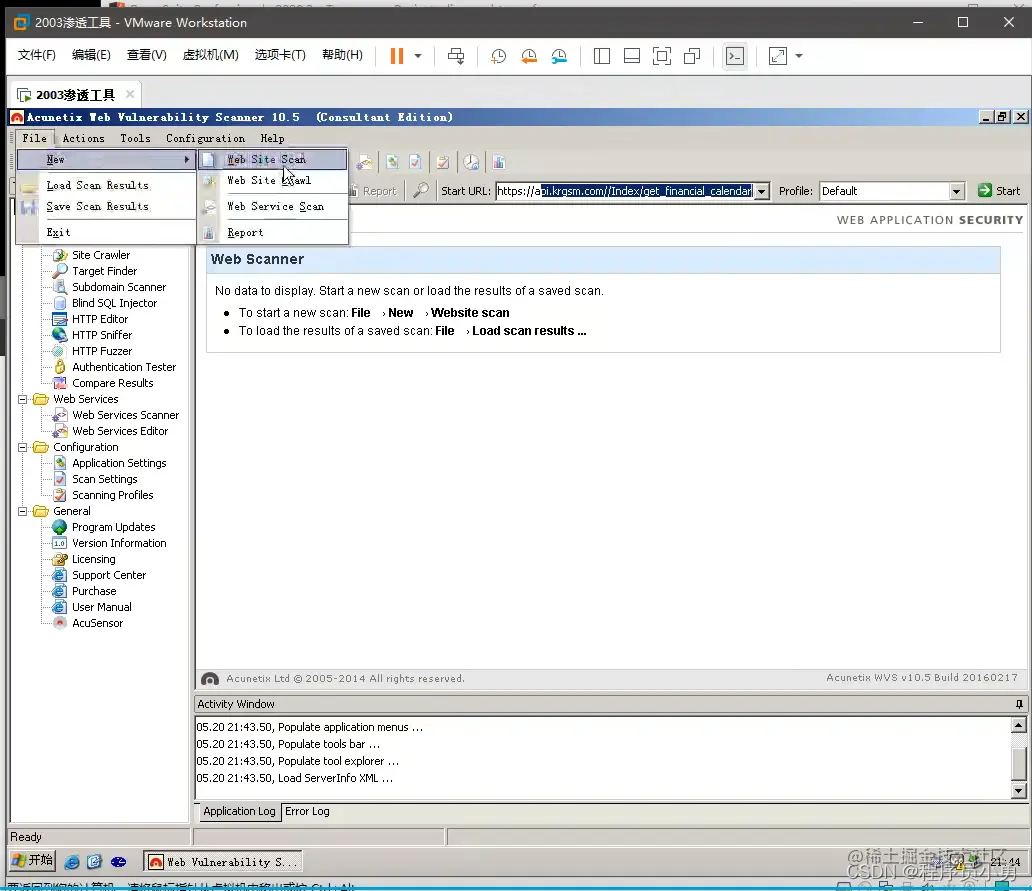The height and width of the screenshot is (891, 1032).
Task: Open the Site Crawler tool
Action: pyautogui.click(x=101, y=255)
